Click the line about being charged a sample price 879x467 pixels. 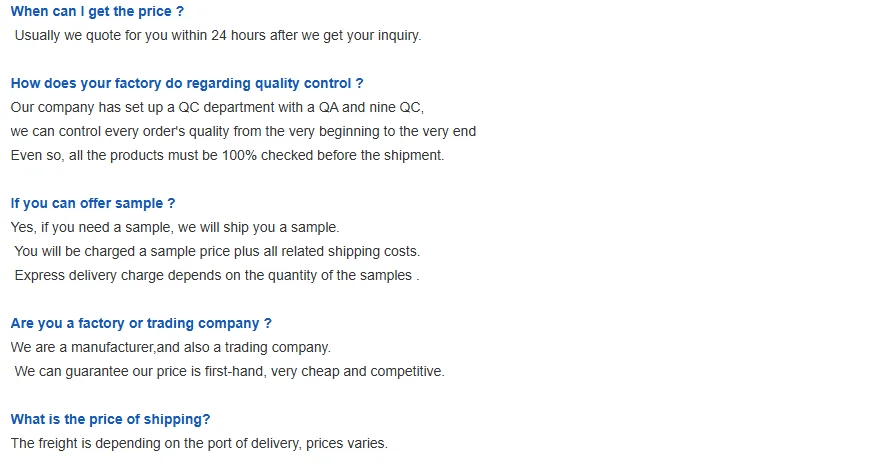click(217, 251)
